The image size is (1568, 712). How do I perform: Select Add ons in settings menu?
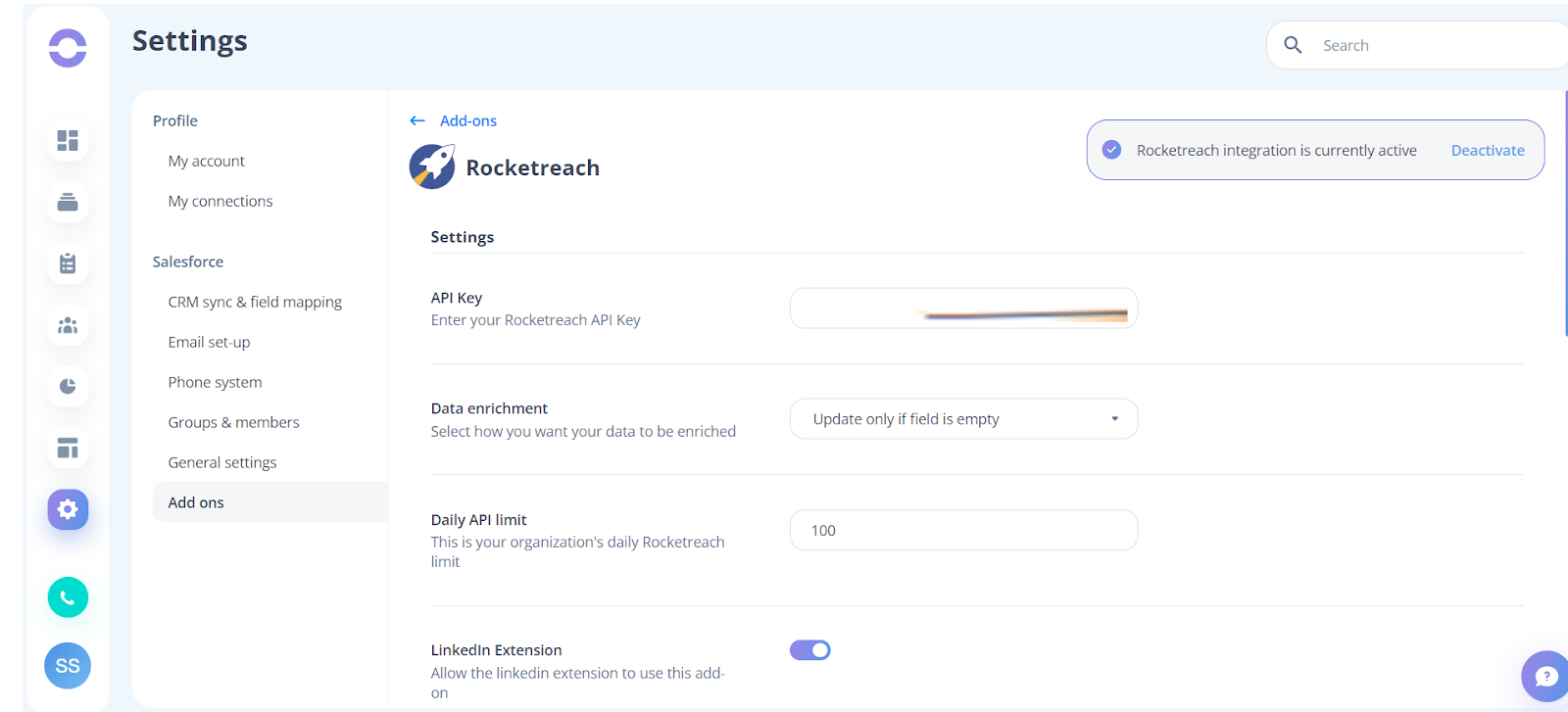click(x=270, y=502)
